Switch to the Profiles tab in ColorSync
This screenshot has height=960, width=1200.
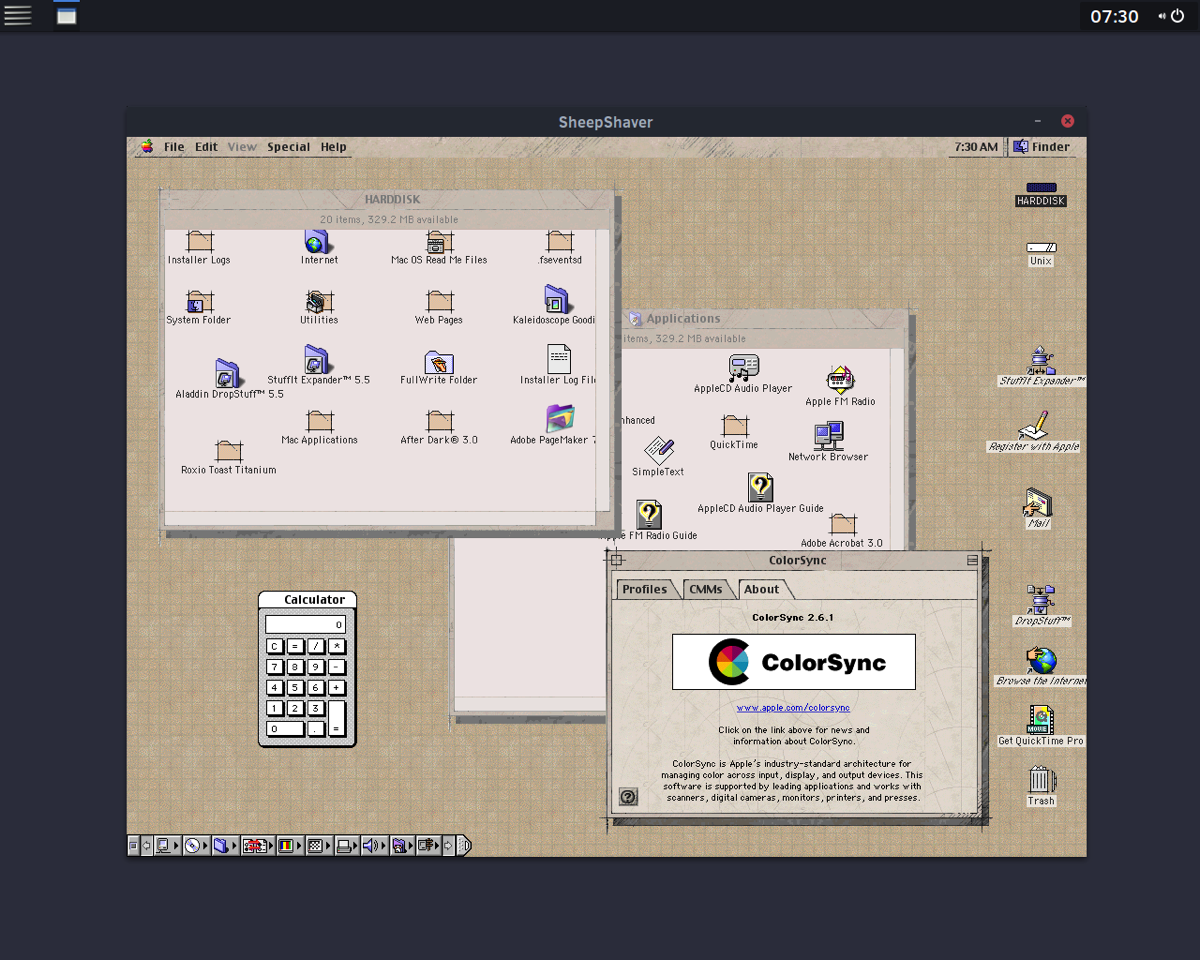coord(644,589)
